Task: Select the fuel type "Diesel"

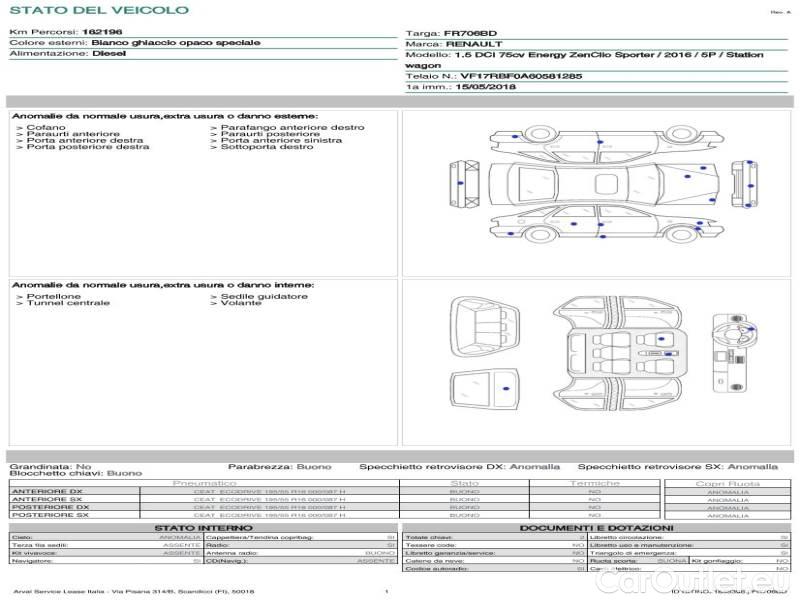Action: pos(109,53)
